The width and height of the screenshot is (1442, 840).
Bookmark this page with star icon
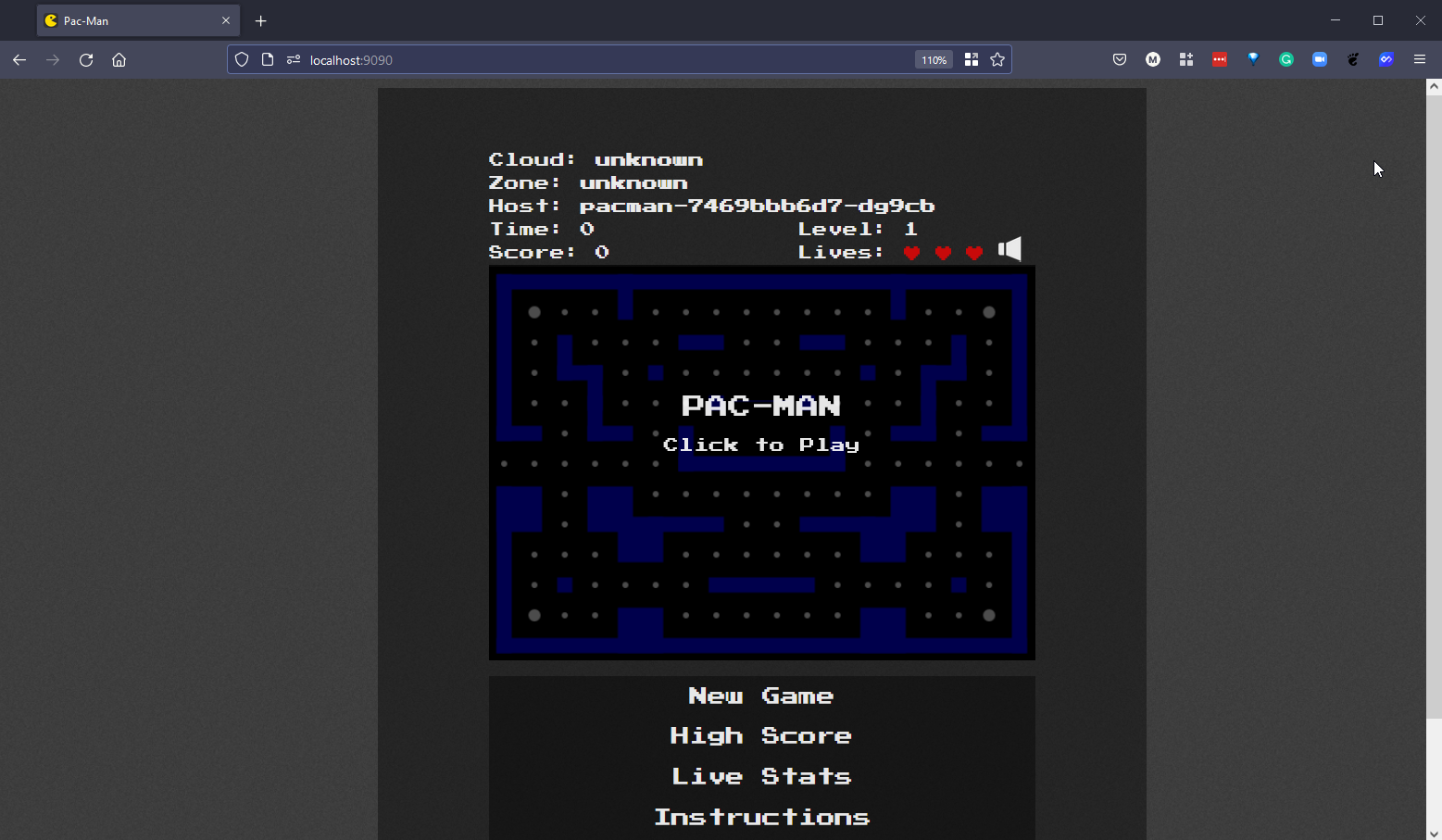coord(997,60)
